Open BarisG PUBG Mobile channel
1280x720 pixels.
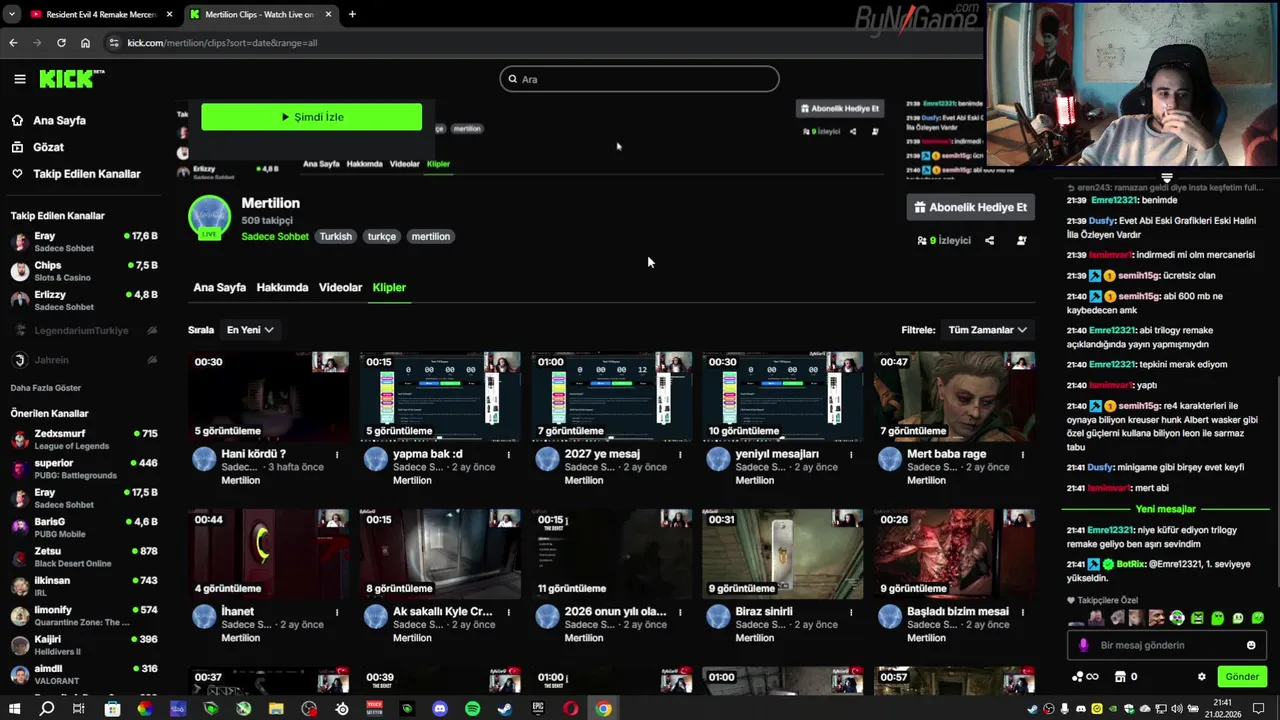click(84, 527)
